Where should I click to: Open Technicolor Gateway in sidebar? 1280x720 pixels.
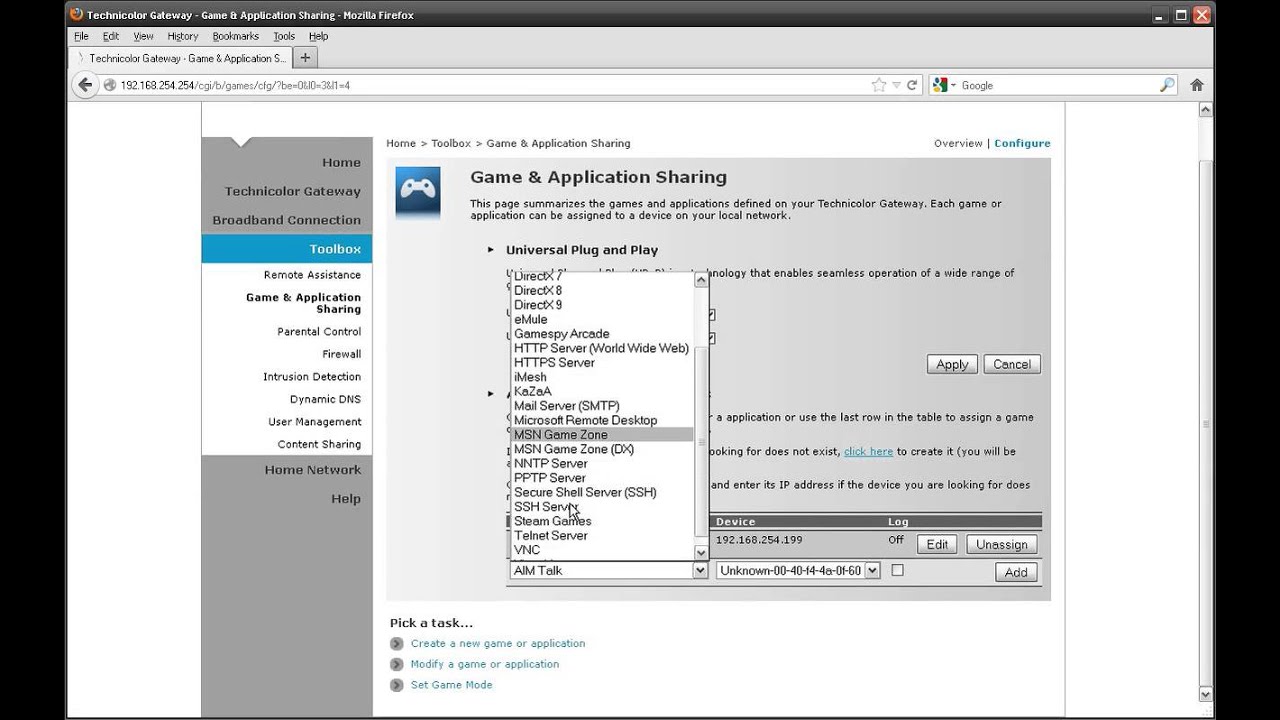[x=293, y=191]
